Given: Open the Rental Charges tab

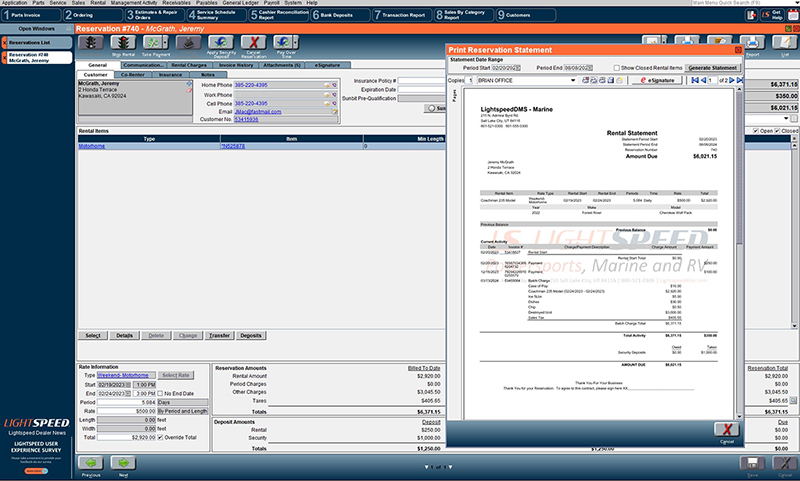Looking at the screenshot, I should (x=189, y=65).
